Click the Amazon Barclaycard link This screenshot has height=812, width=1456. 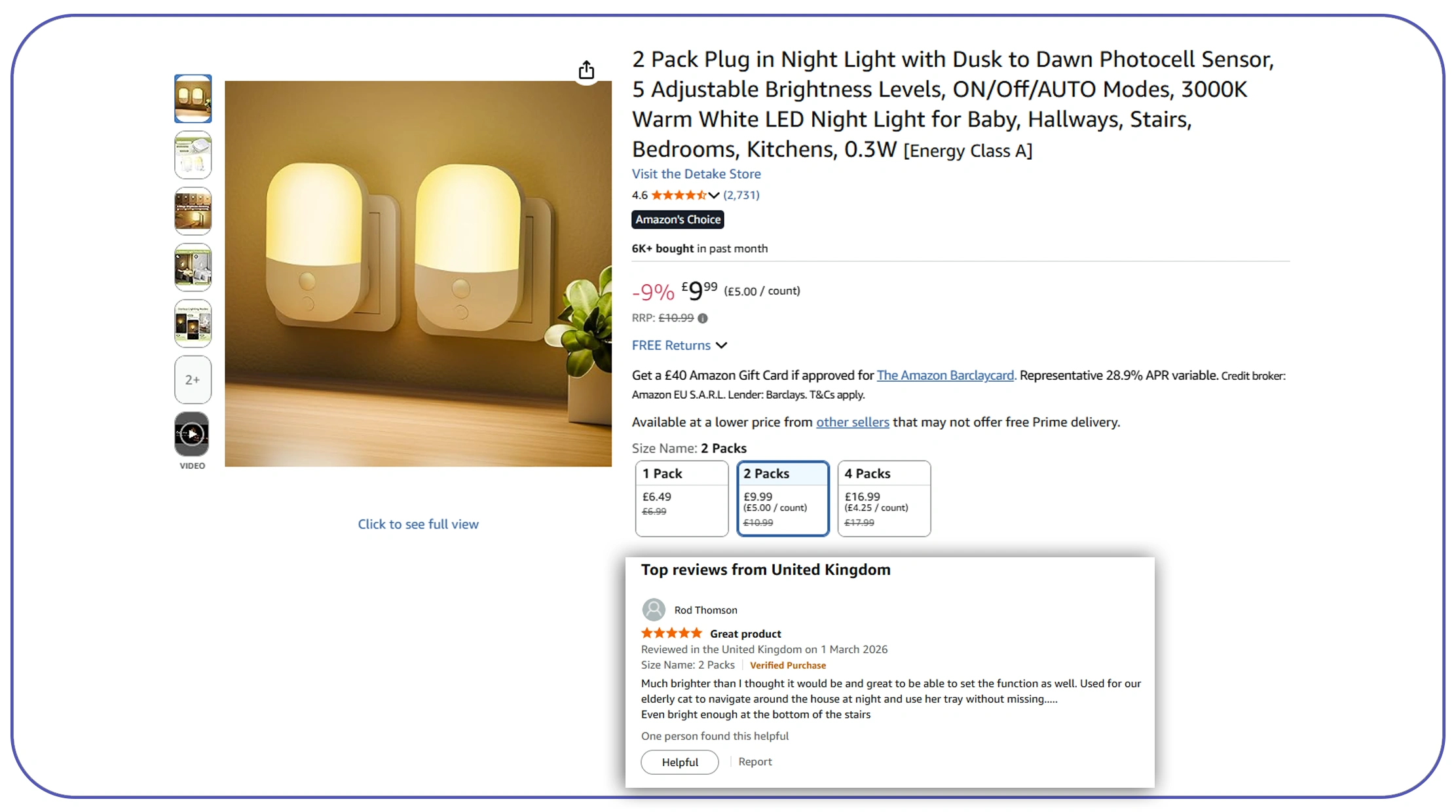[x=945, y=375]
